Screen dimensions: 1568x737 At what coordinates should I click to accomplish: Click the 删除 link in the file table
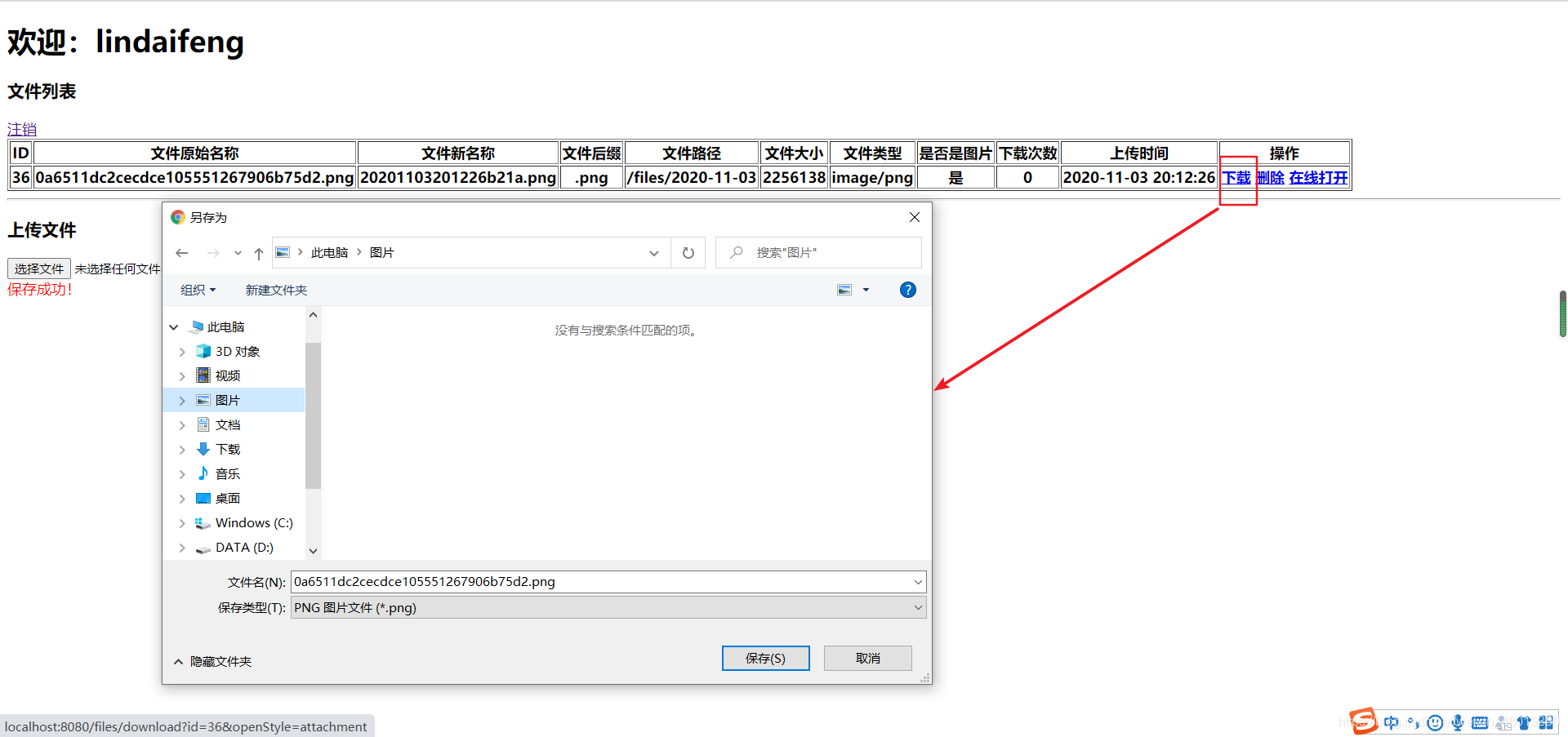(1270, 177)
